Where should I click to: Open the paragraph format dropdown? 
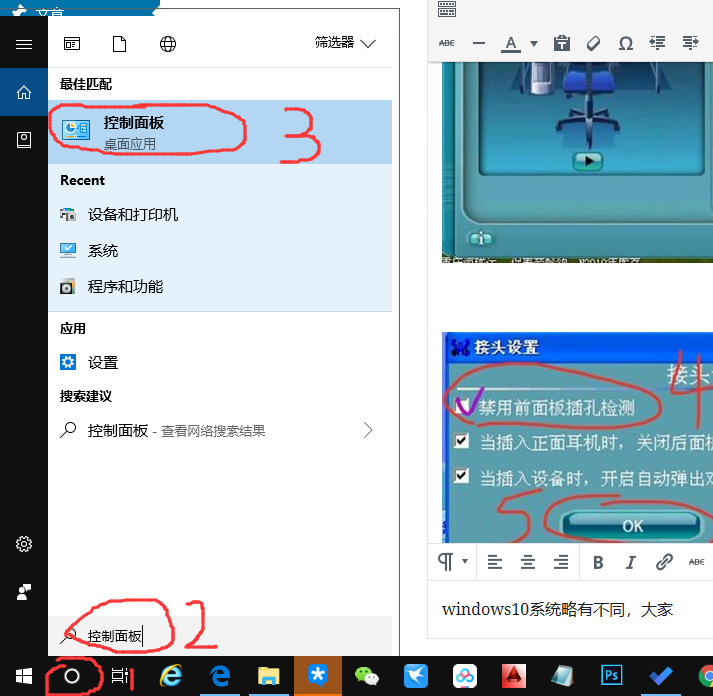[452, 562]
